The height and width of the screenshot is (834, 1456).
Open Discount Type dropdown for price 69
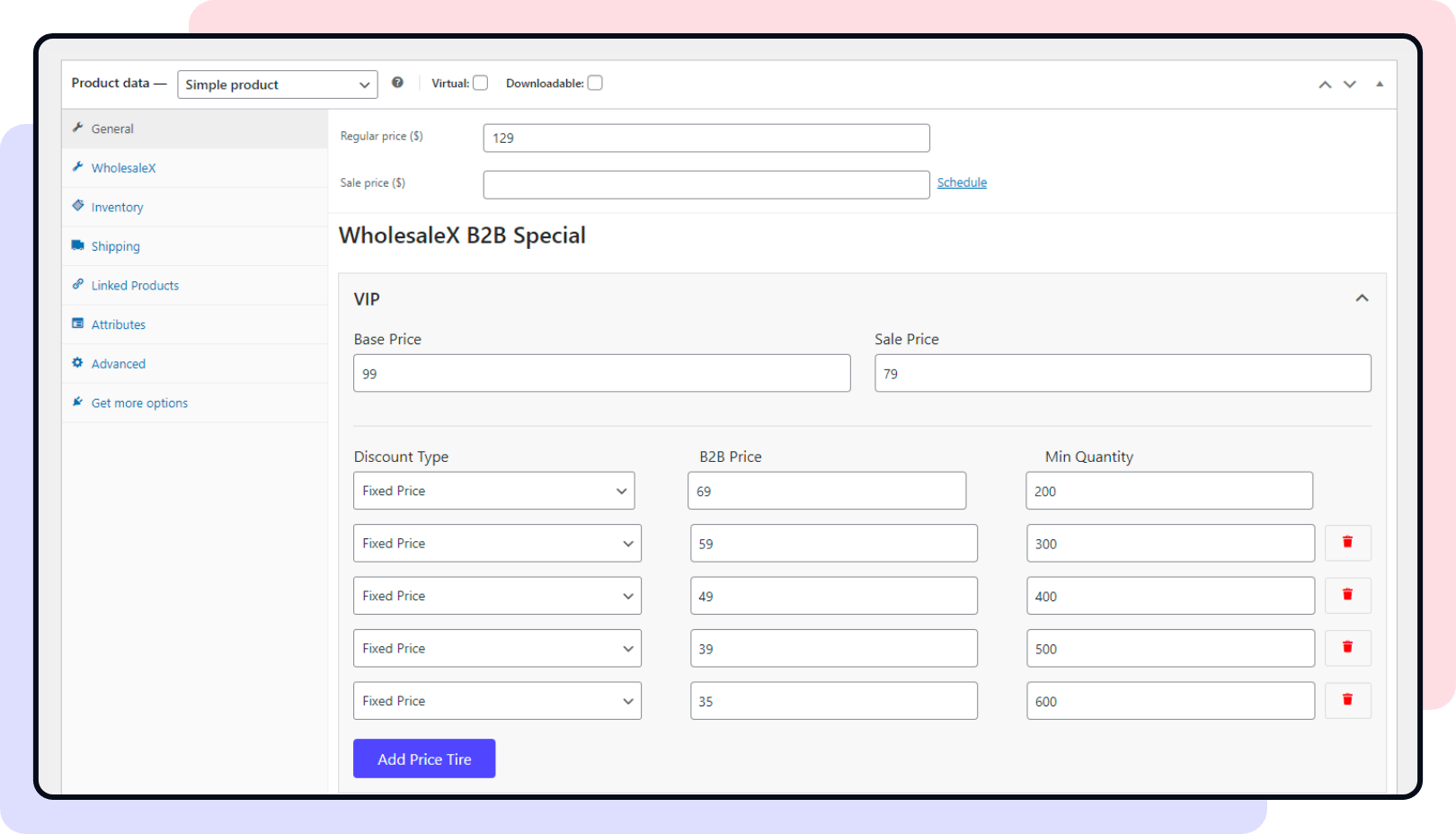(493, 491)
